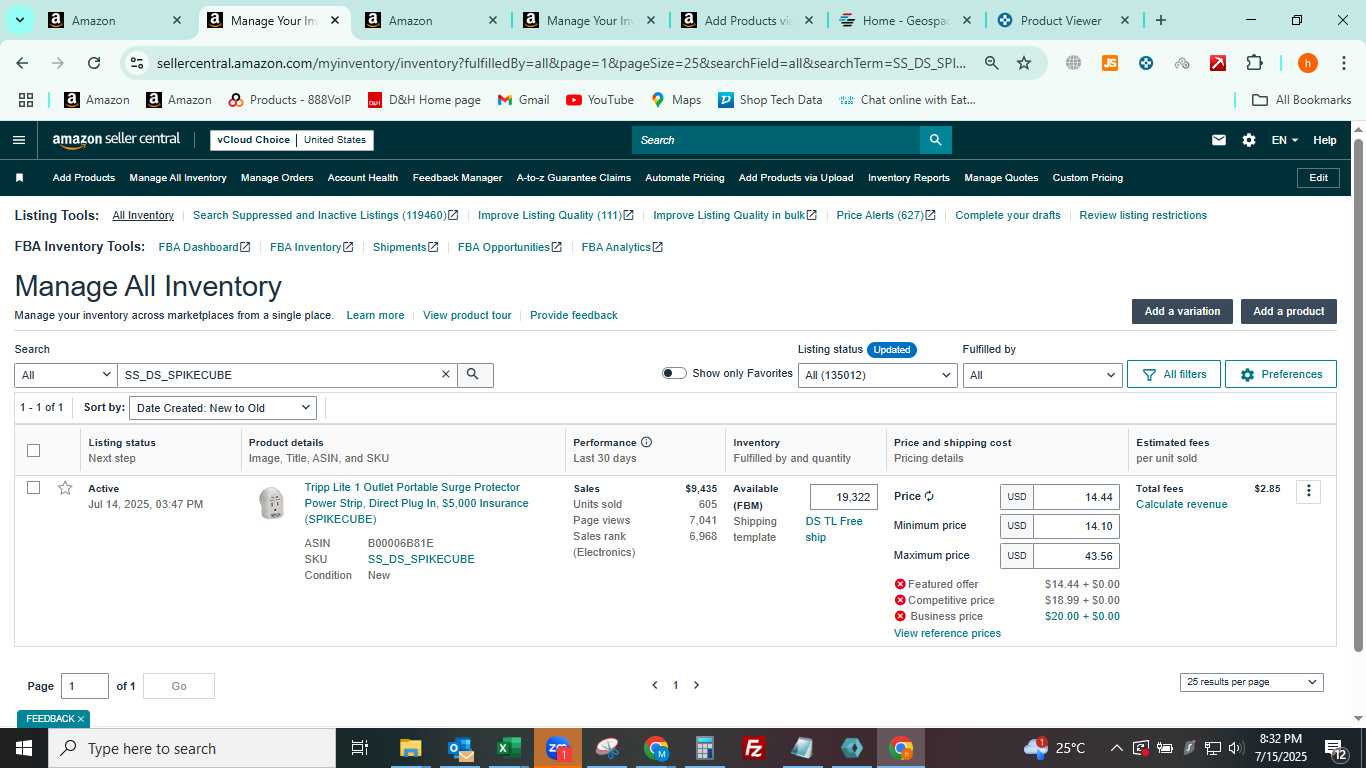Open the Preferences button
Image resolution: width=1366 pixels, height=768 pixels.
[1281, 374]
